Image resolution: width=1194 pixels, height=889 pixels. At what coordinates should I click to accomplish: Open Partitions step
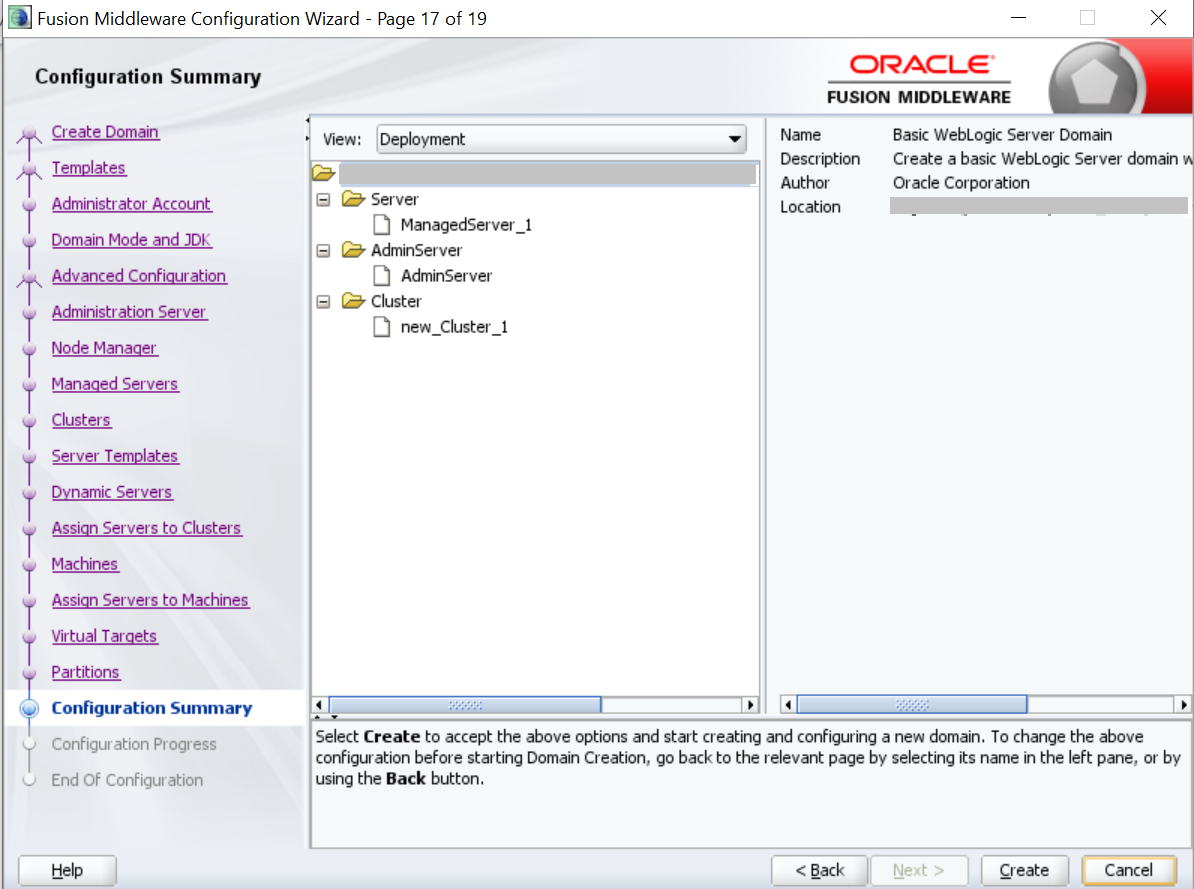85,672
